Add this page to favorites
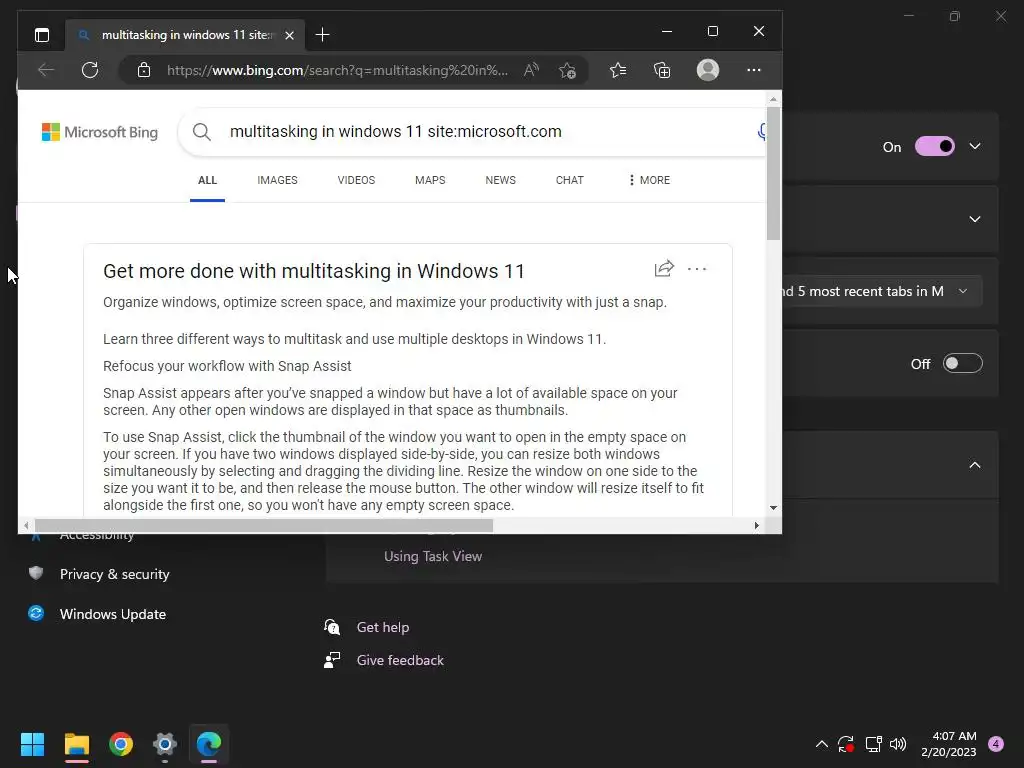The height and width of the screenshot is (768, 1024). [x=568, y=71]
